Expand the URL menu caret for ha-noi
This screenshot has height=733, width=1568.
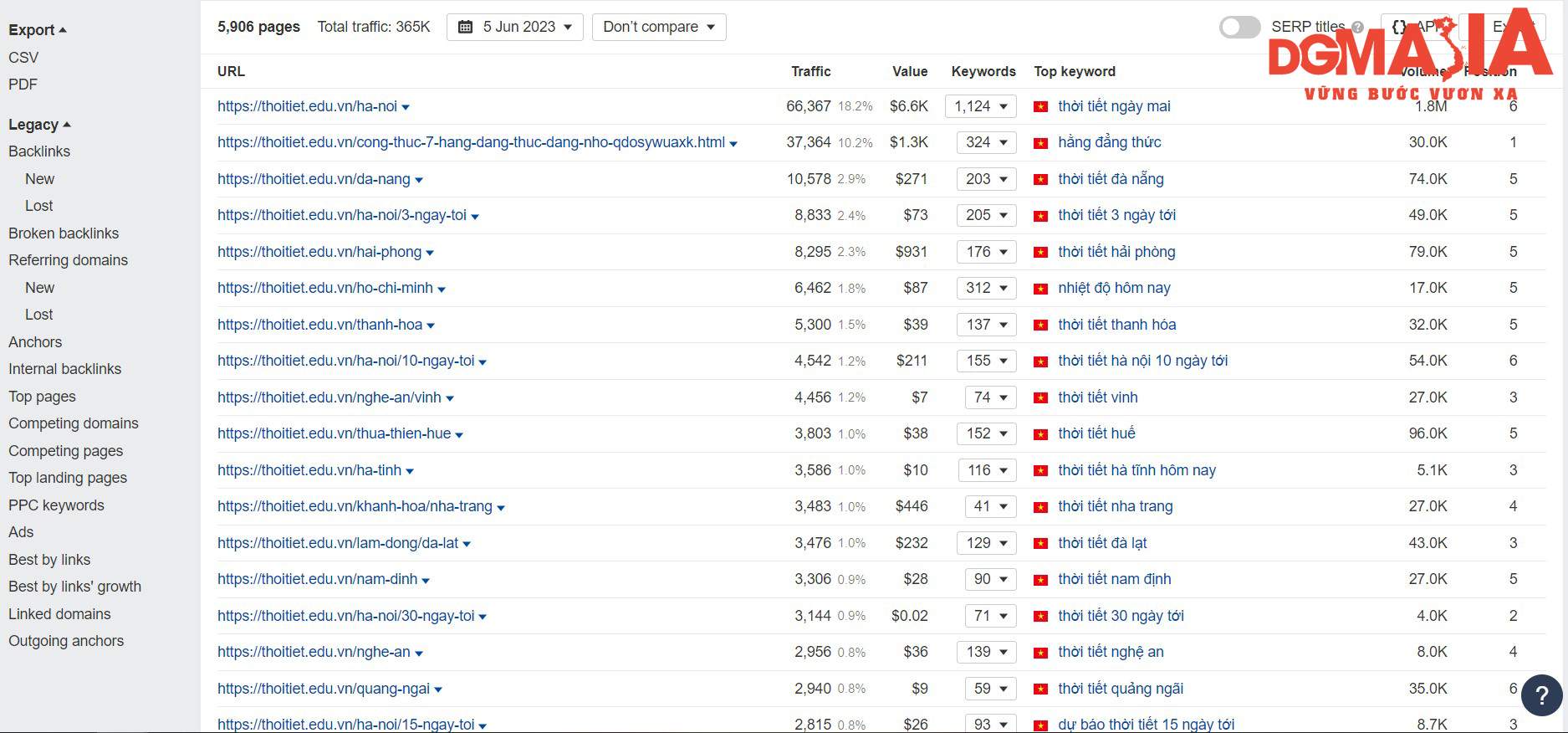pos(406,107)
